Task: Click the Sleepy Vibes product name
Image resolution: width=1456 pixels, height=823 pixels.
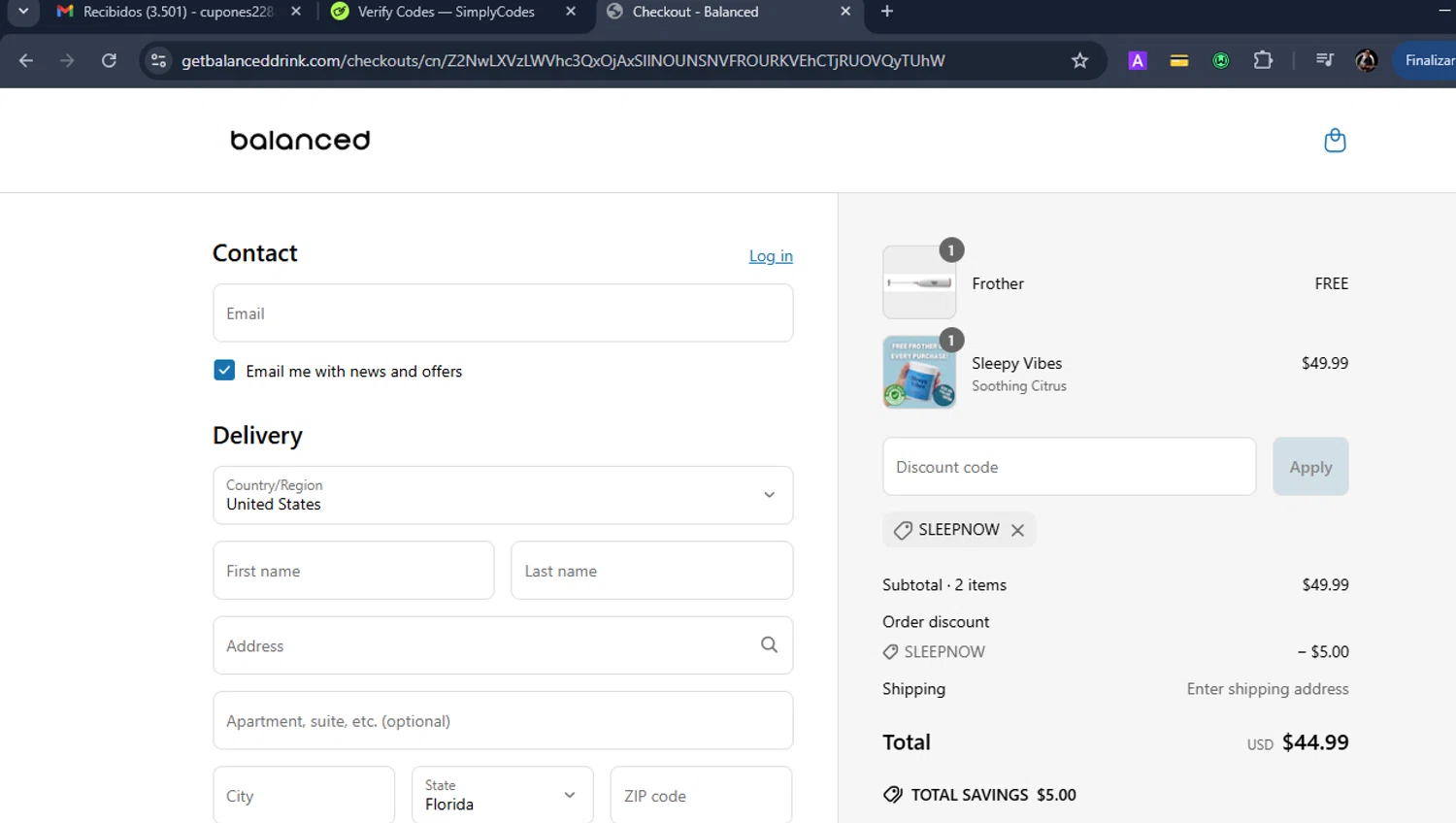Action: pyautogui.click(x=1016, y=363)
